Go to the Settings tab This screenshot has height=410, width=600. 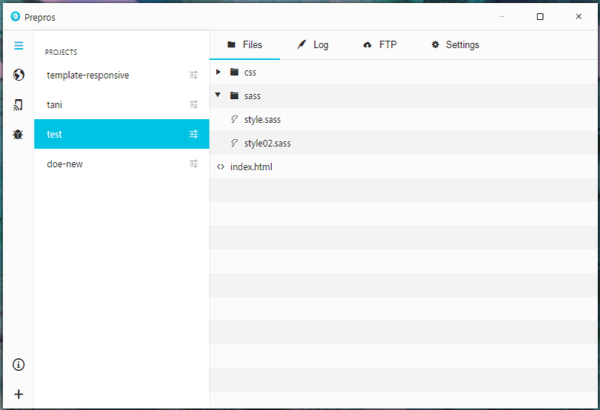pyautogui.click(x=454, y=45)
